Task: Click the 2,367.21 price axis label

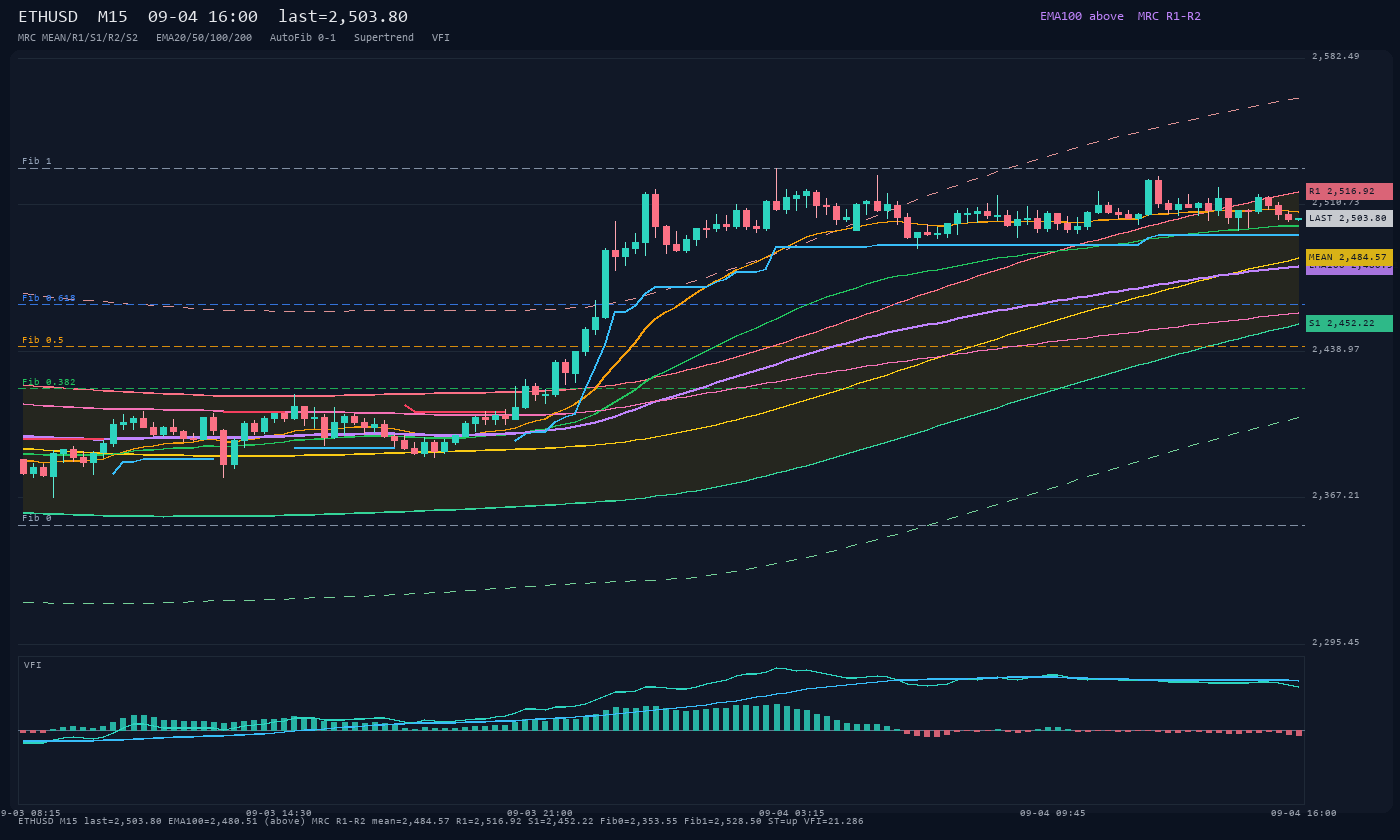Action: click(1336, 495)
